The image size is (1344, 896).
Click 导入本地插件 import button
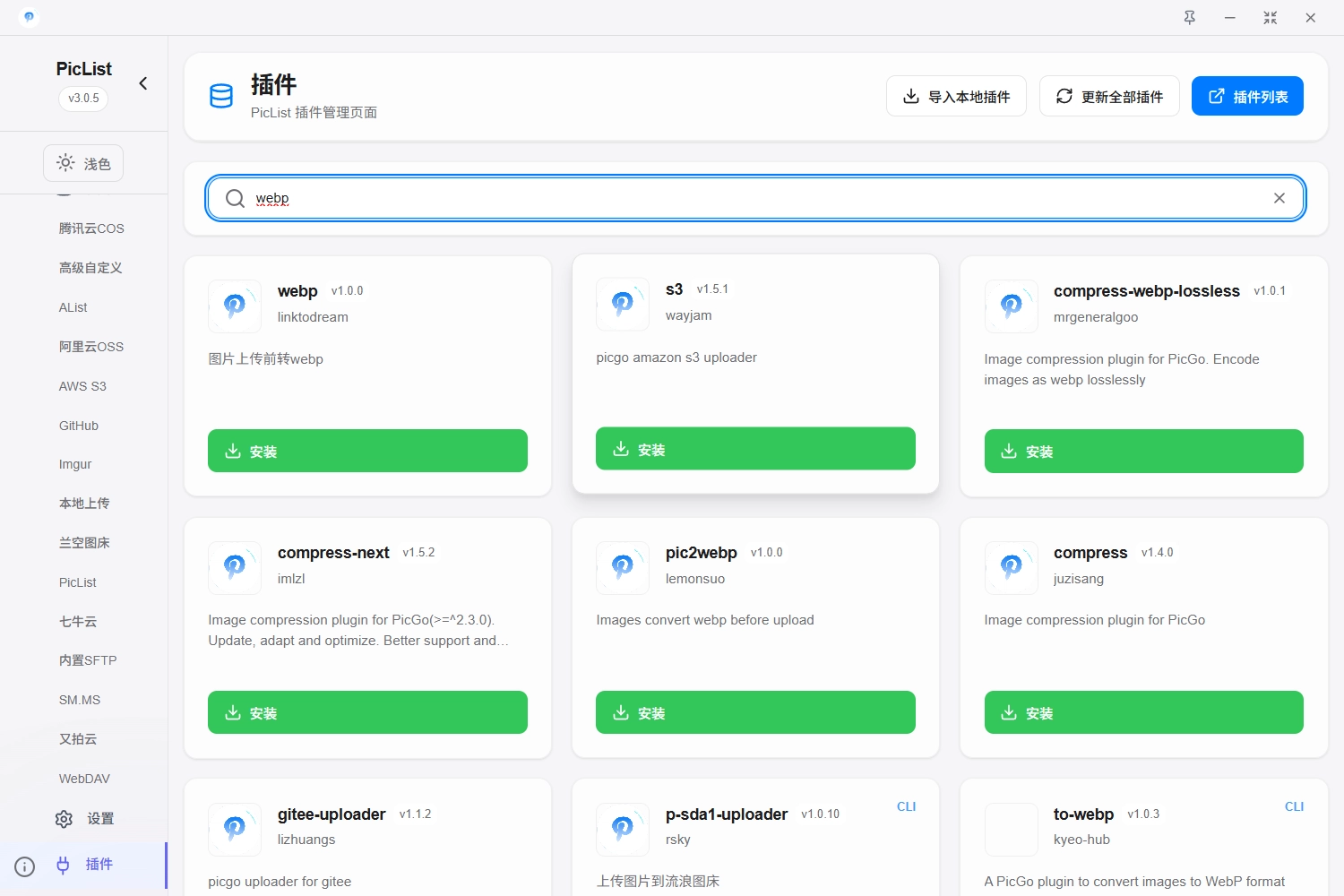pos(956,96)
